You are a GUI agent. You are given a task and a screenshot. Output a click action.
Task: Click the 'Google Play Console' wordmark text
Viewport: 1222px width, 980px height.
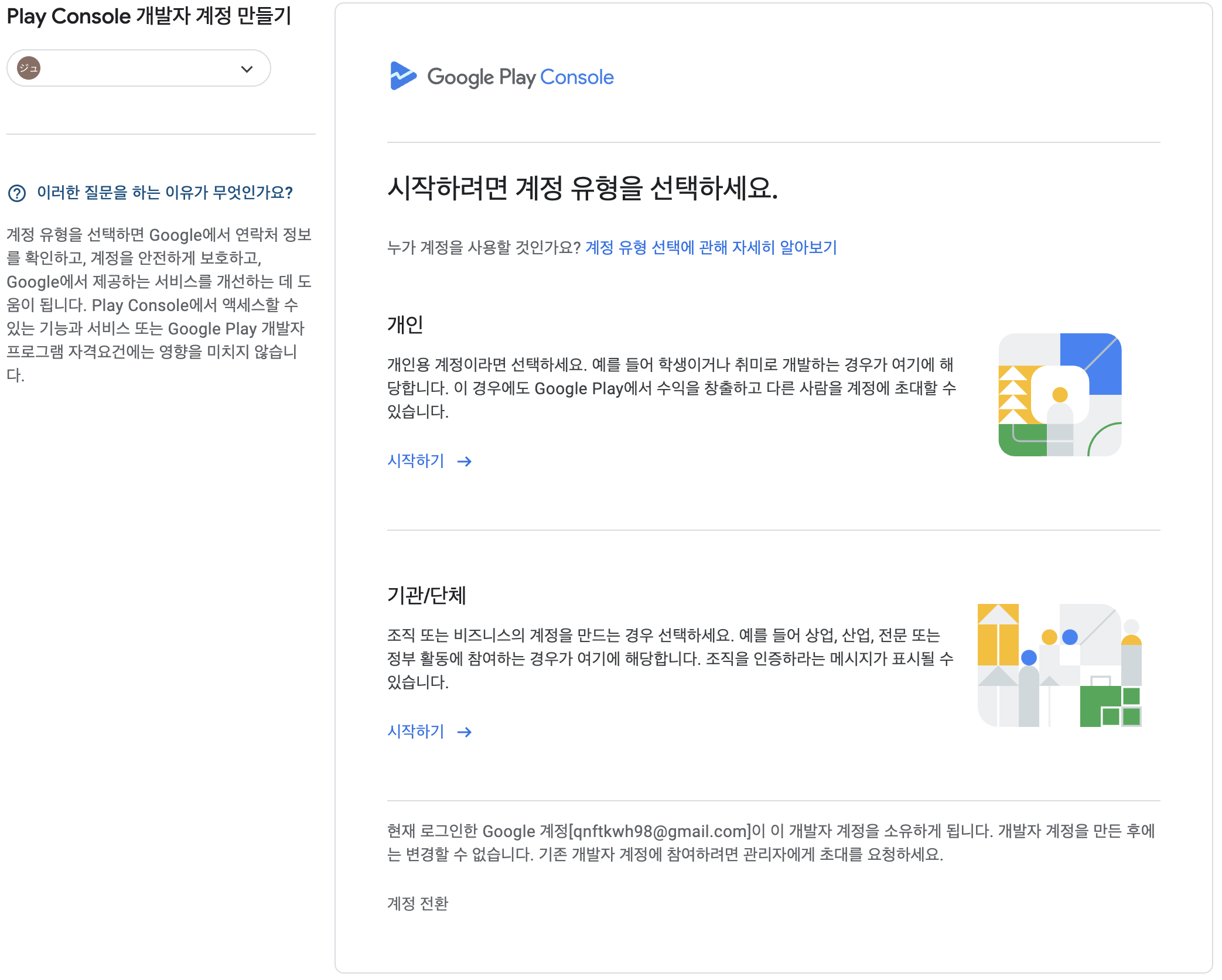pyautogui.click(x=520, y=77)
